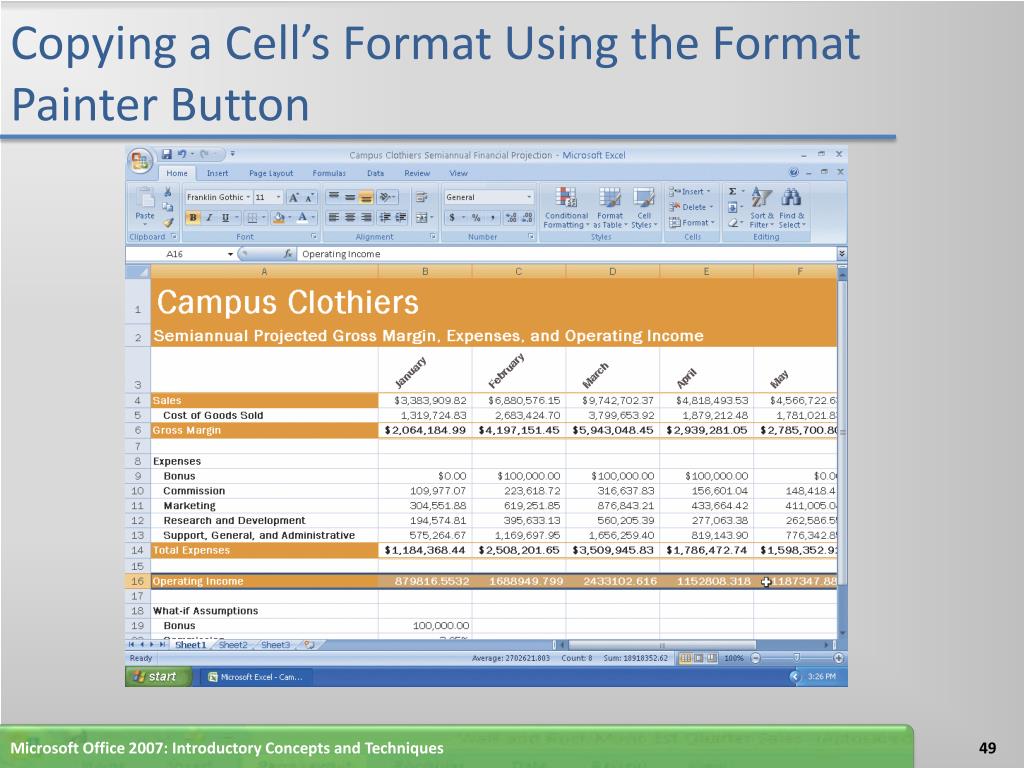The width and height of the screenshot is (1024, 768).
Task: Toggle Align Text Right
Action: click(366, 217)
